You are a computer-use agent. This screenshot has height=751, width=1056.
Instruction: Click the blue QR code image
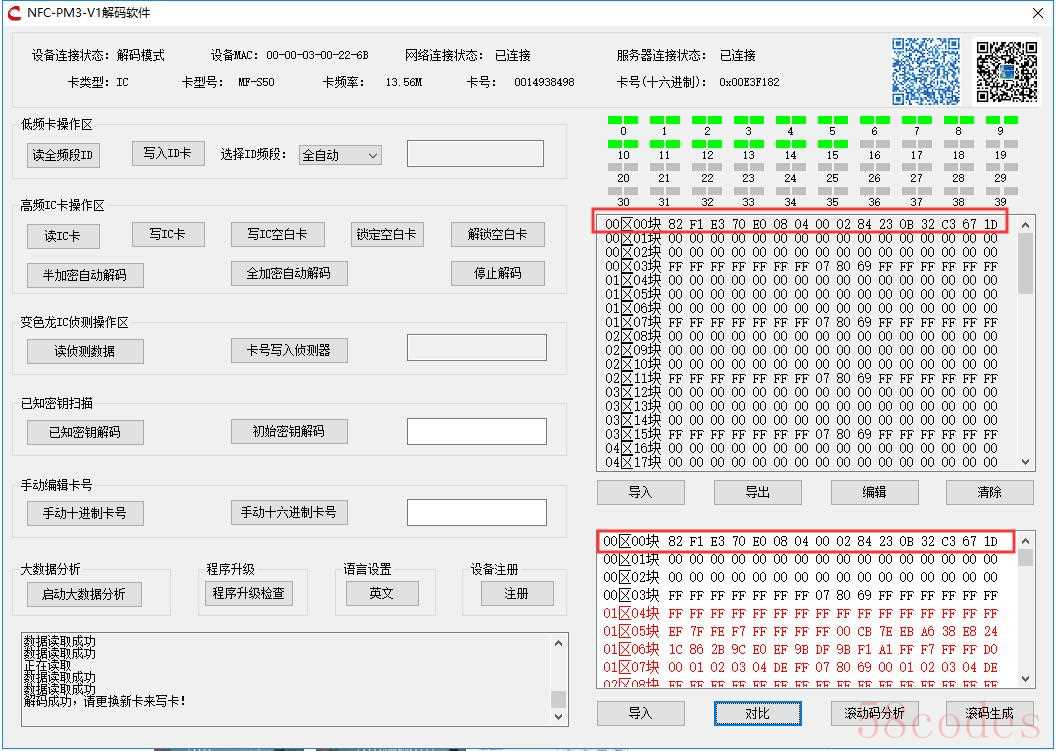pyautogui.click(x=926, y=71)
